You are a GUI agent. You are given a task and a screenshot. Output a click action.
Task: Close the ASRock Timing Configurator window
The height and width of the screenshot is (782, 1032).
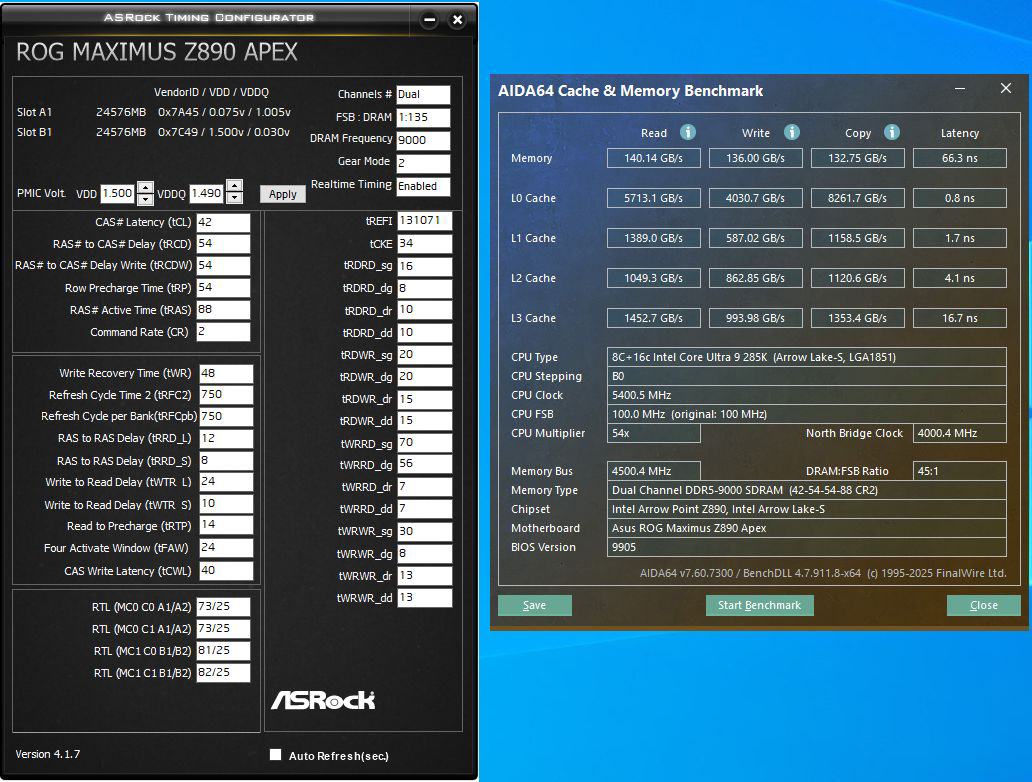pos(457,20)
